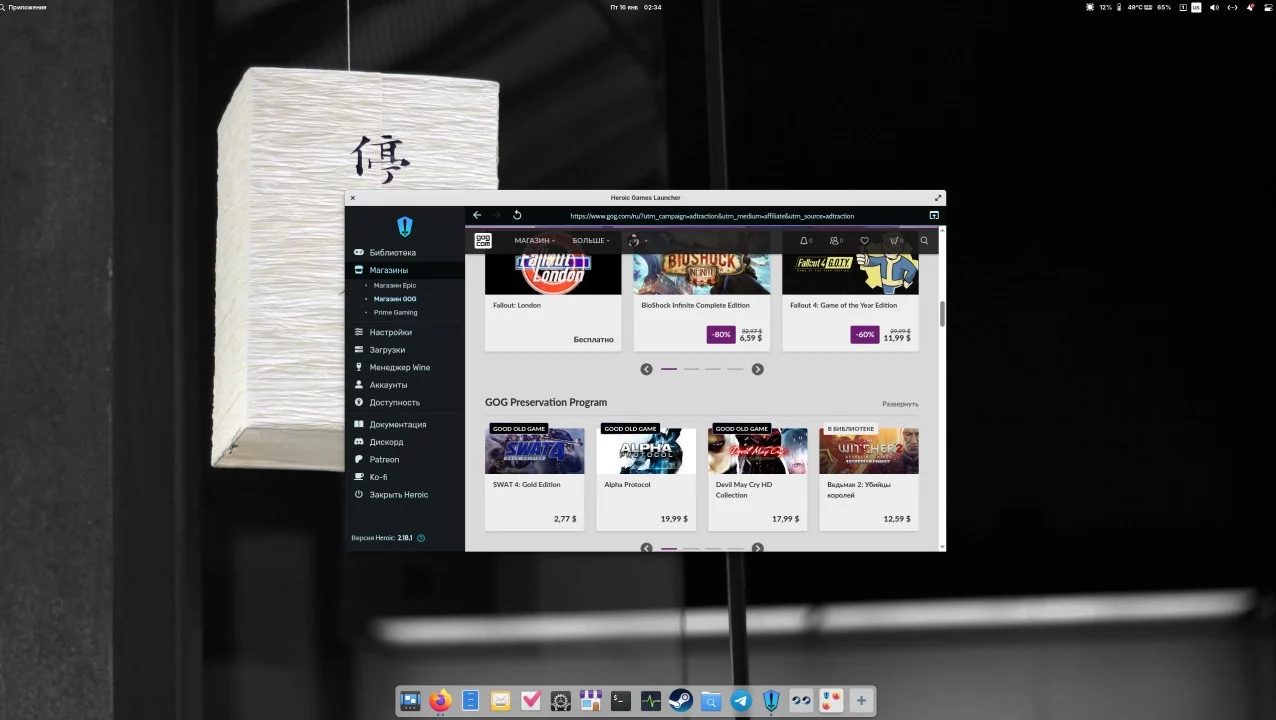Open the version info icon next to 2.18.1
Screen dimensions: 1276x720
(421, 538)
